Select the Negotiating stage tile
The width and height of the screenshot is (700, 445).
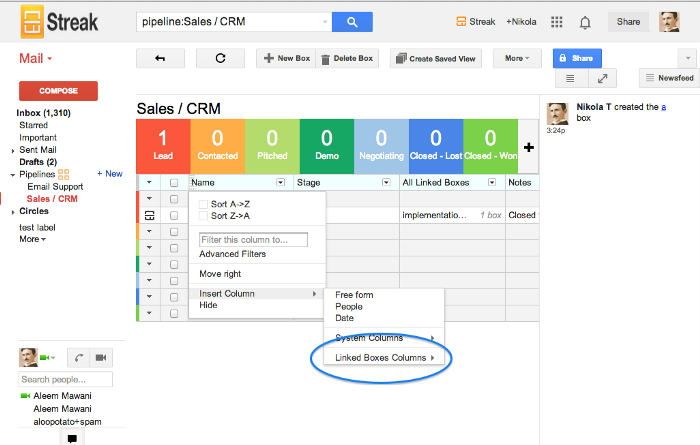click(381, 146)
